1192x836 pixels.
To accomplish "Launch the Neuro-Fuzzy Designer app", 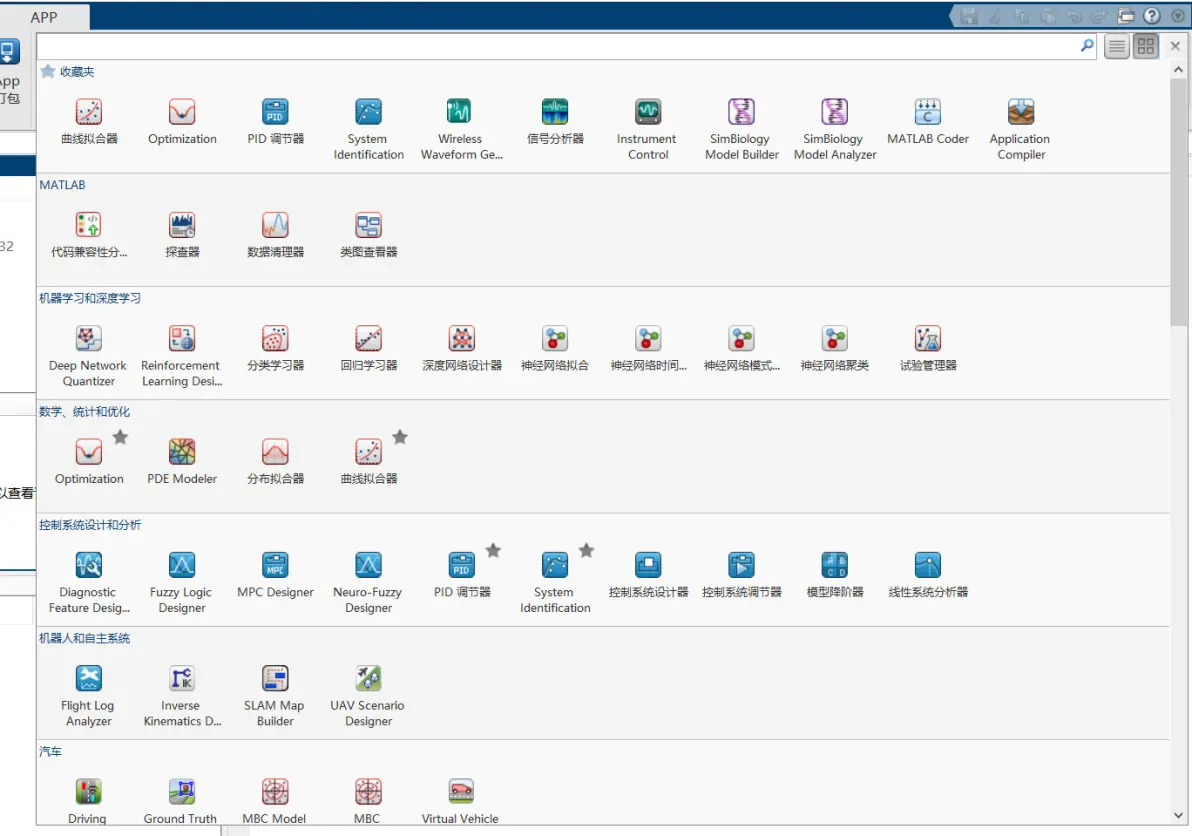I will point(369,582).
